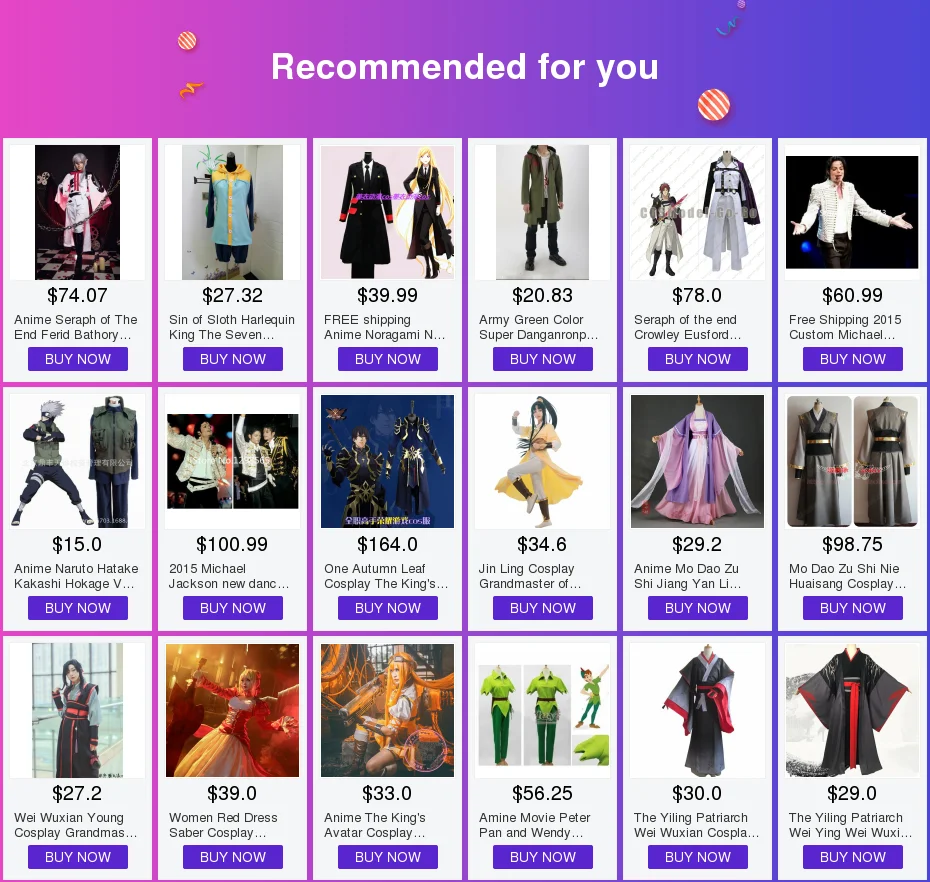Open the Ferid Bathory costume thumbnail
The height and width of the screenshot is (882, 930).
(77, 212)
